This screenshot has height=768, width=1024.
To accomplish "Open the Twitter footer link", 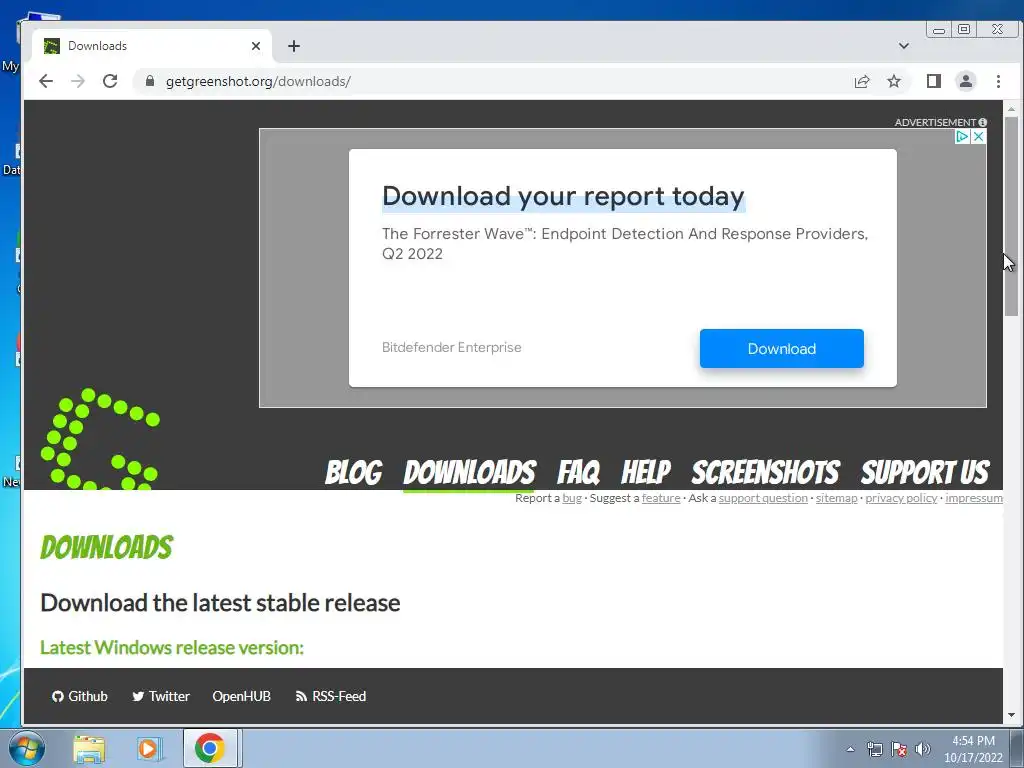I will pos(161,696).
